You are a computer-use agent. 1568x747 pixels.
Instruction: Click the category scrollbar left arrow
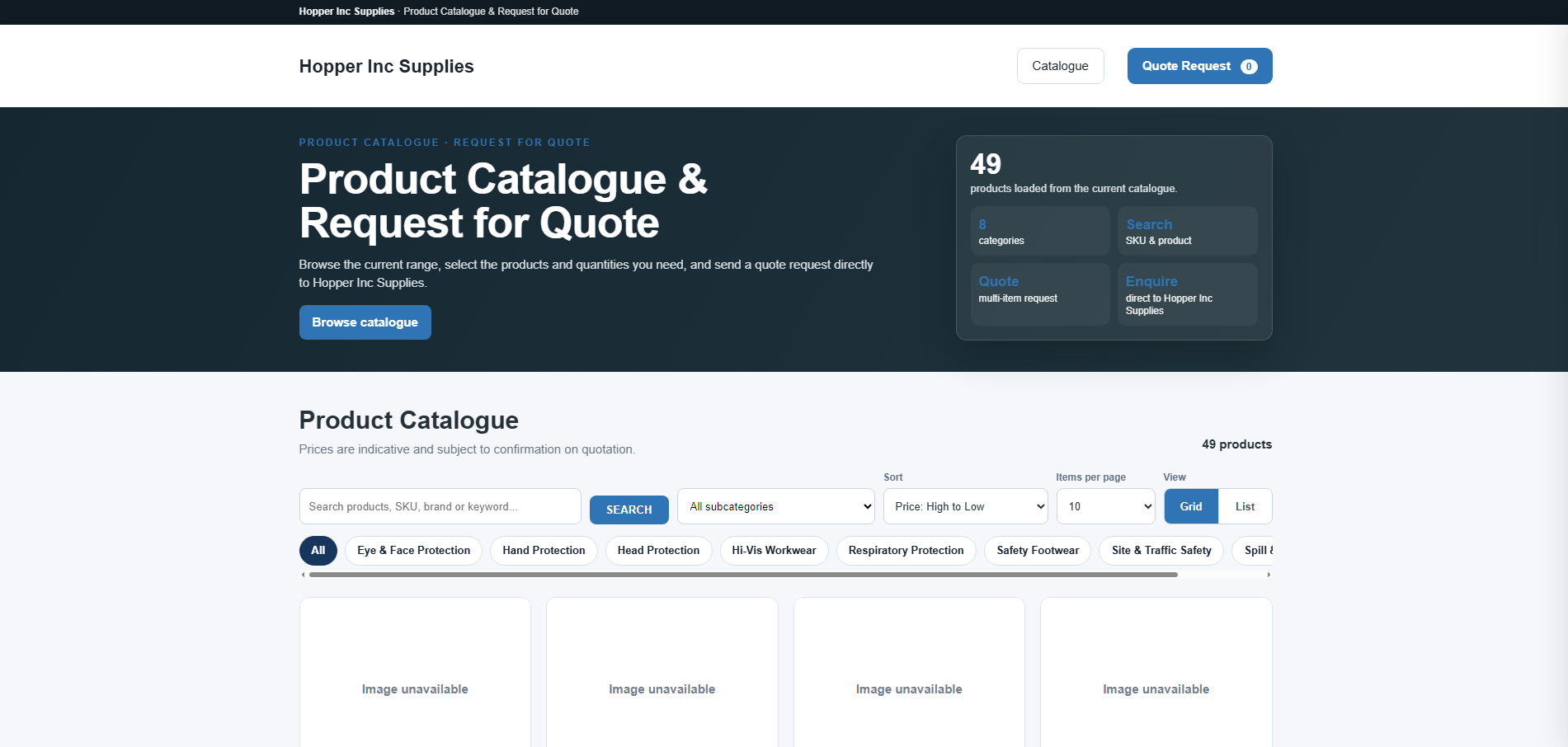coord(303,575)
